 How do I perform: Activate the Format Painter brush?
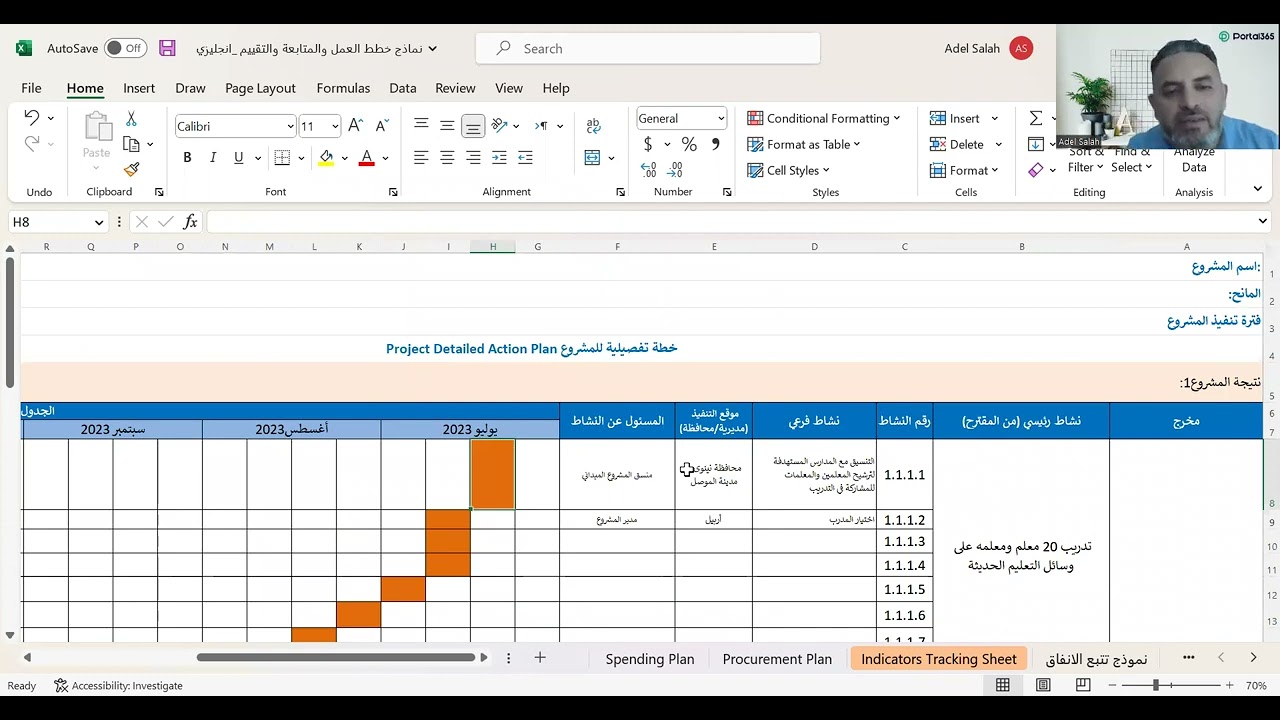click(x=131, y=170)
